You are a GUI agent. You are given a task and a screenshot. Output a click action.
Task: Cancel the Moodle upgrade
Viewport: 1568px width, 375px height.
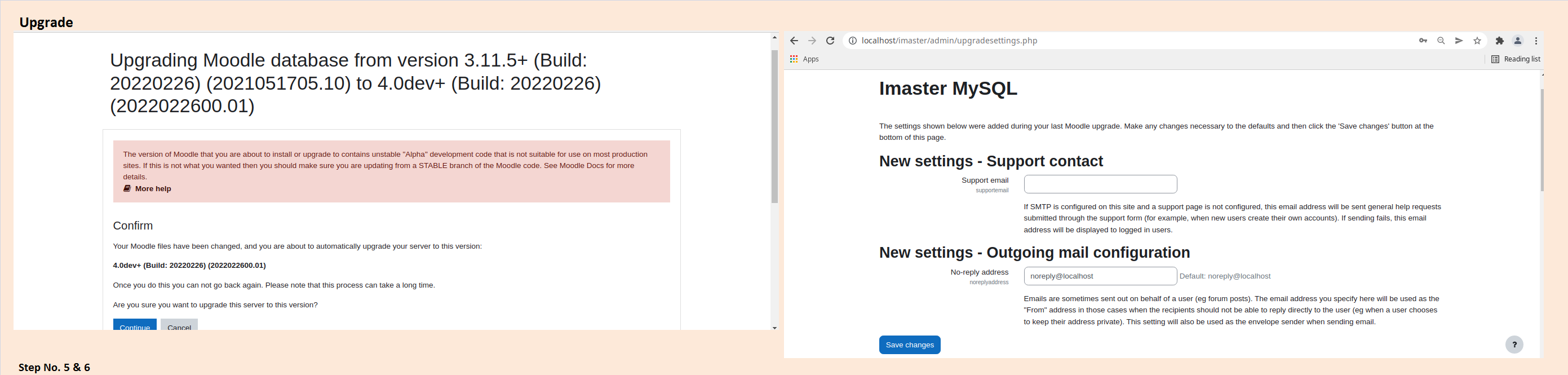[x=179, y=325]
